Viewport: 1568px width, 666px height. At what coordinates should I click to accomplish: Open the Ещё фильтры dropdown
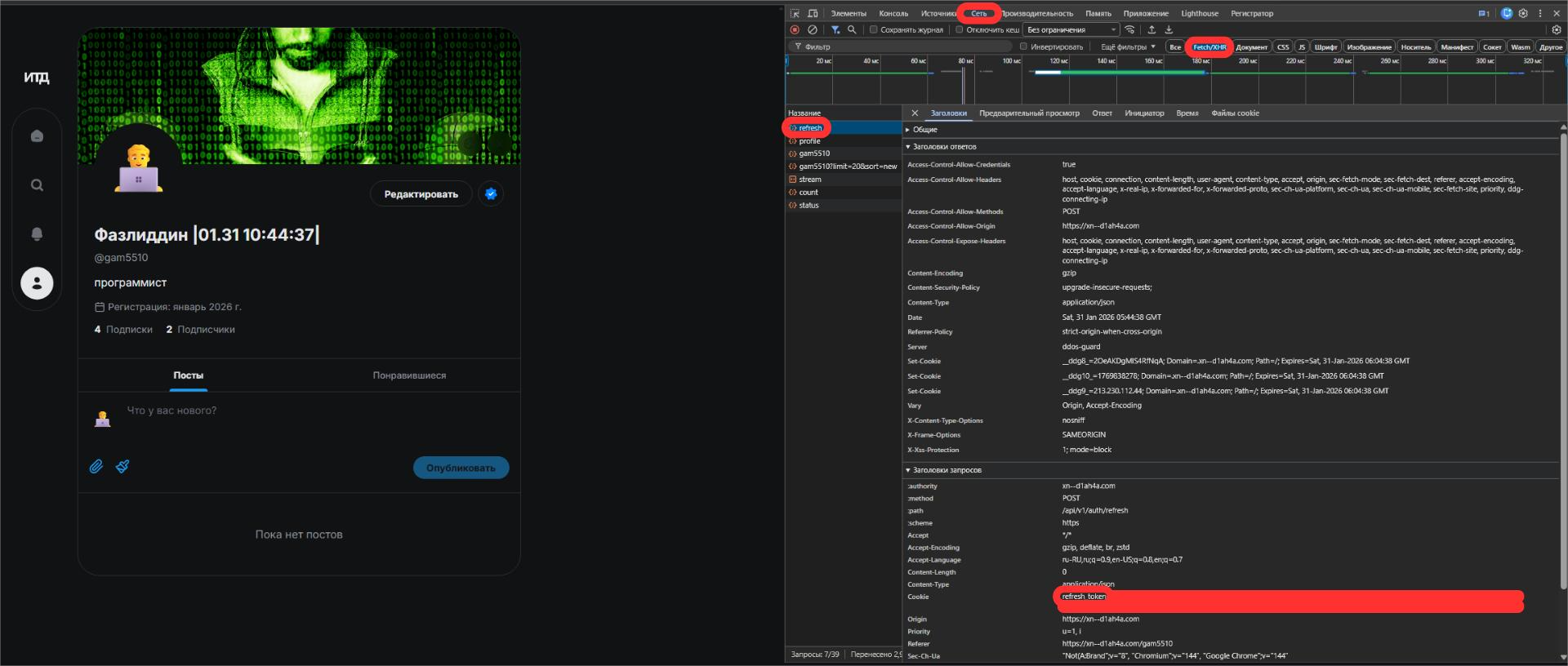1128,47
